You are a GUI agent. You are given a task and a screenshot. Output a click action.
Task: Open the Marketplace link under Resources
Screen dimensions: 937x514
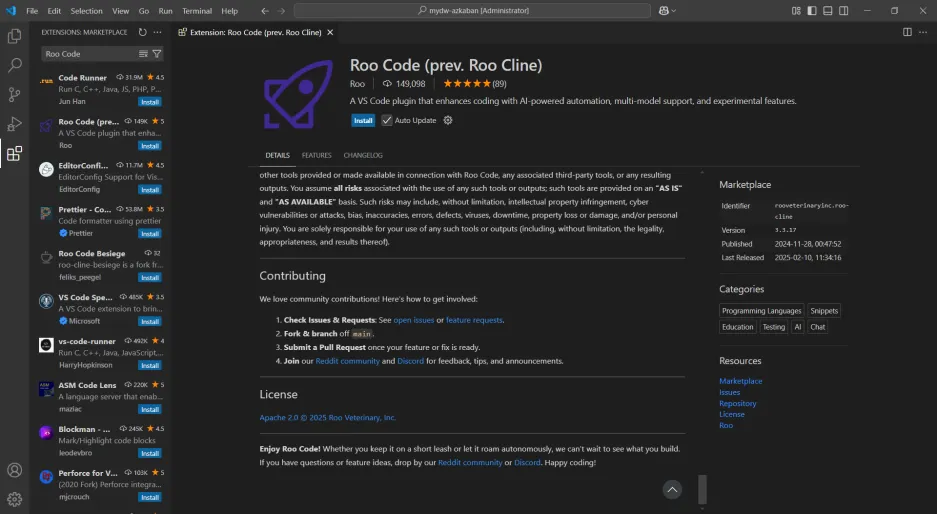[x=740, y=381]
